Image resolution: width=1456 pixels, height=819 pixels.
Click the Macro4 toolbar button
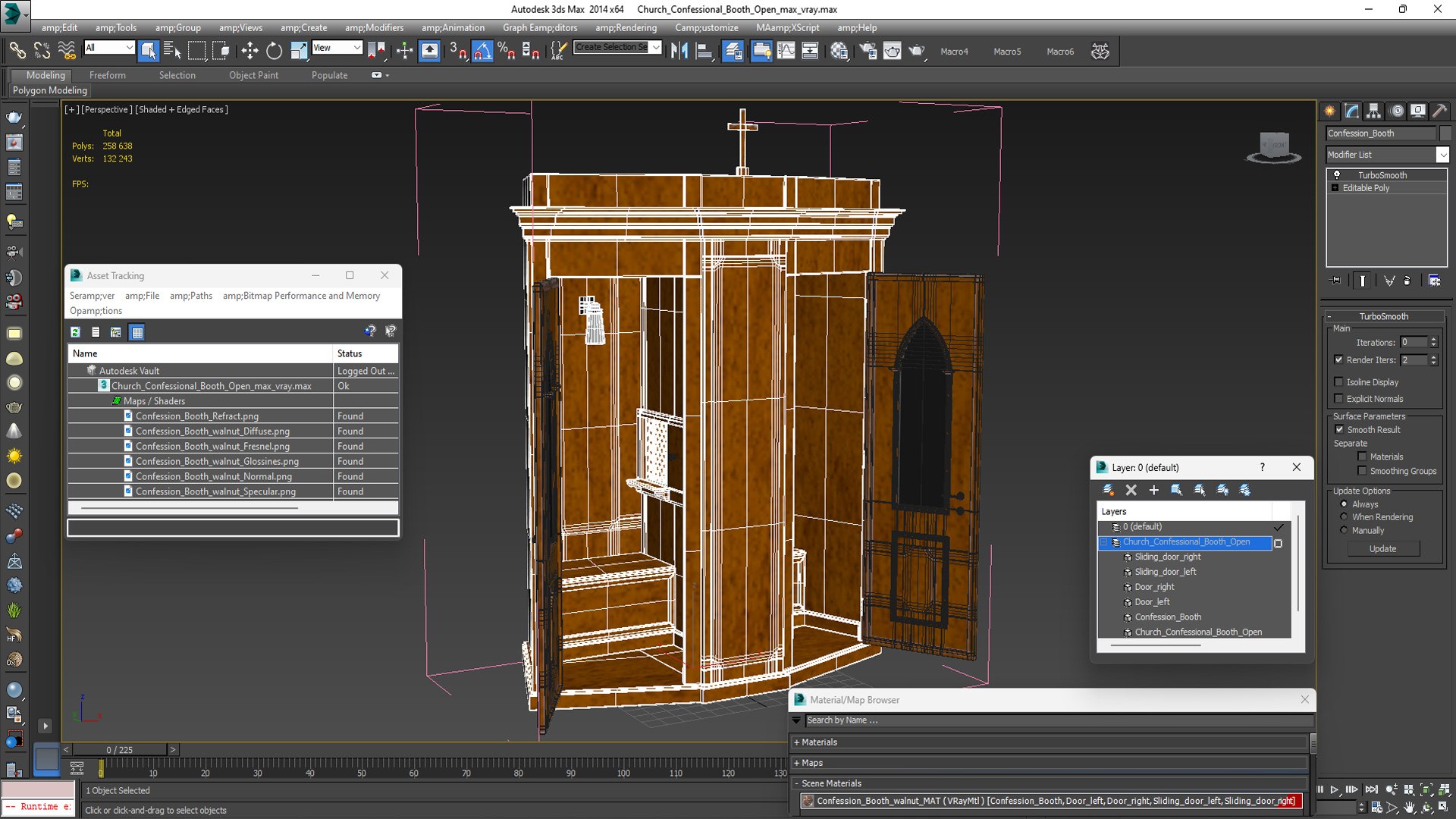(x=954, y=52)
